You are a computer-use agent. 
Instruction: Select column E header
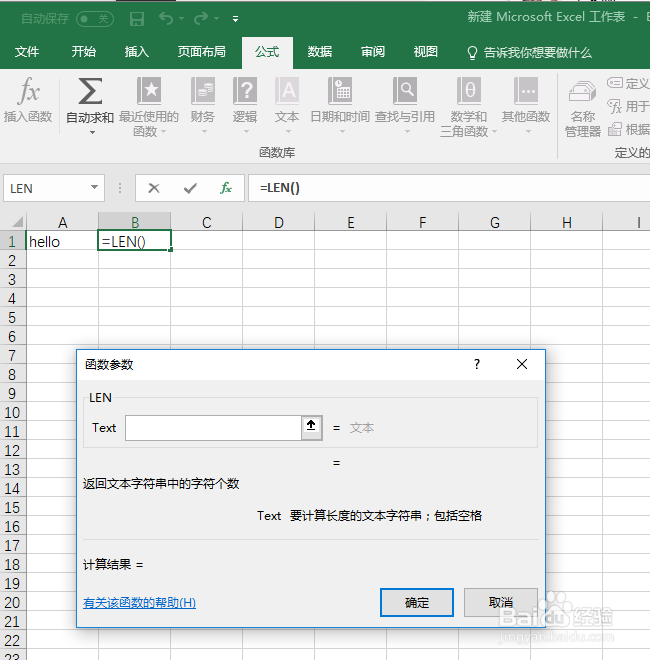(350, 222)
